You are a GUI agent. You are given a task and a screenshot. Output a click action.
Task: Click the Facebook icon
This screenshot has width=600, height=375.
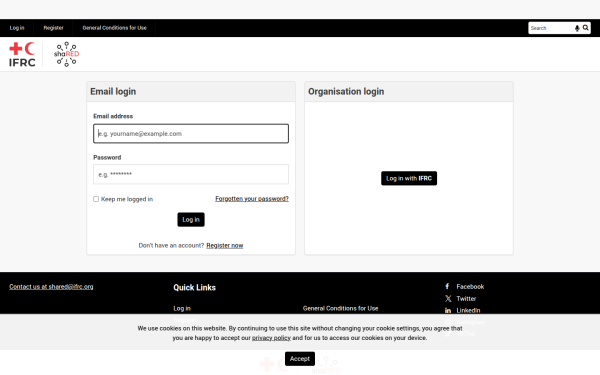coord(447,286)
